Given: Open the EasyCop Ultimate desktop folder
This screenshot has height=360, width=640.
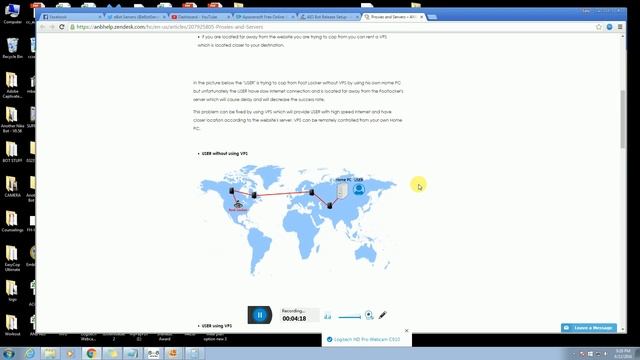Looking at the screenshot, I should [12, 258].
